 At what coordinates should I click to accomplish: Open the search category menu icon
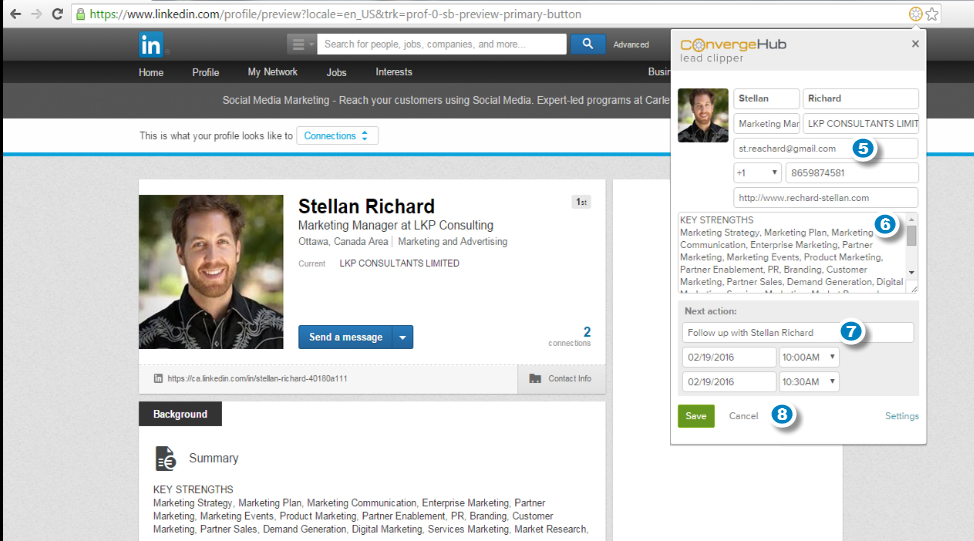301,44
